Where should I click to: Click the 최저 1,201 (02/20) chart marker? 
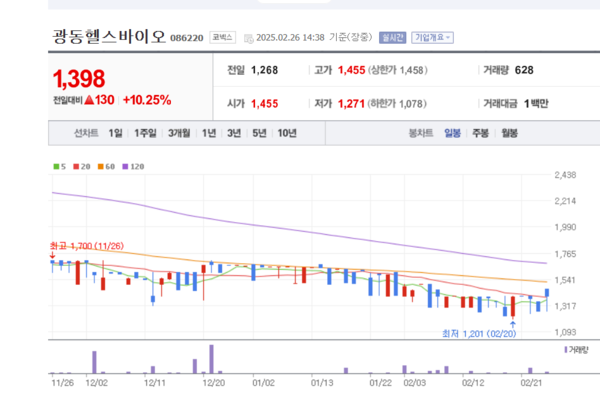(479, 334)
